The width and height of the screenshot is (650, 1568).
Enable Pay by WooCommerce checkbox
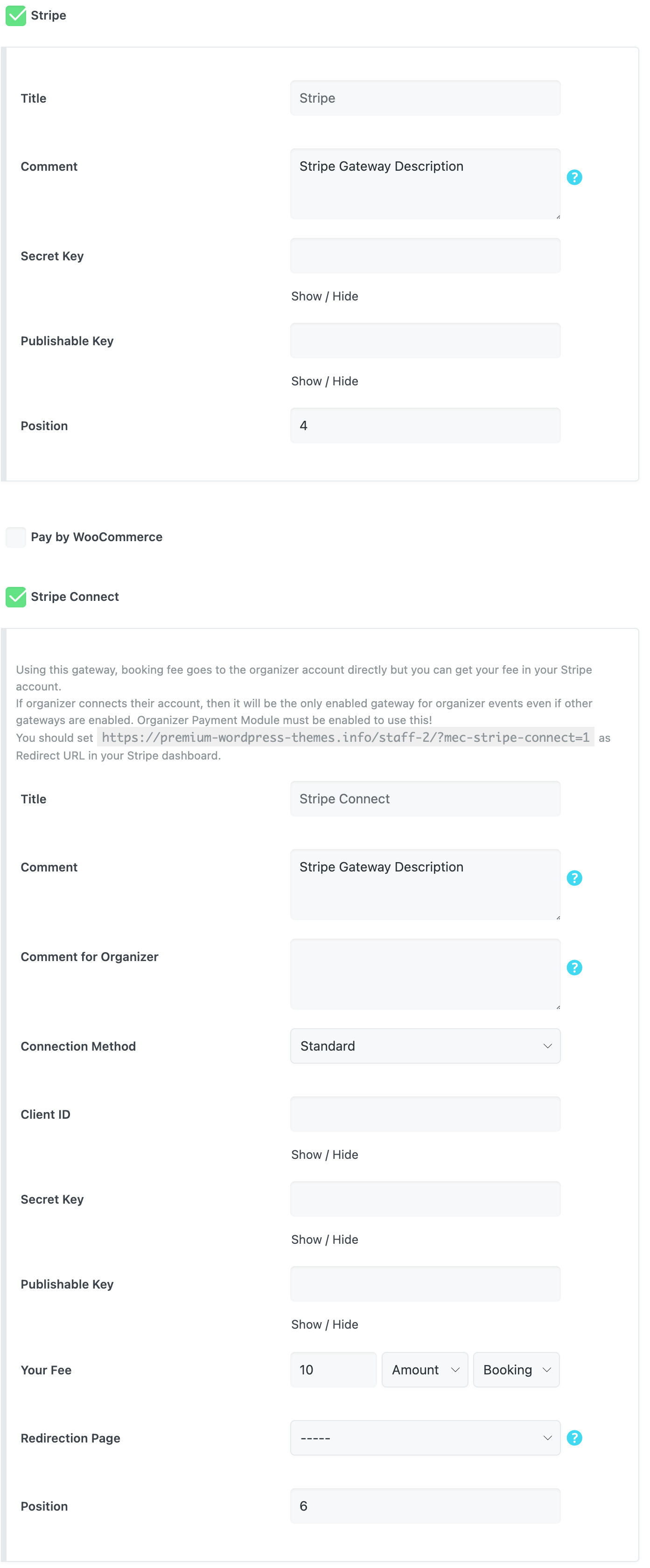(16, 537)
